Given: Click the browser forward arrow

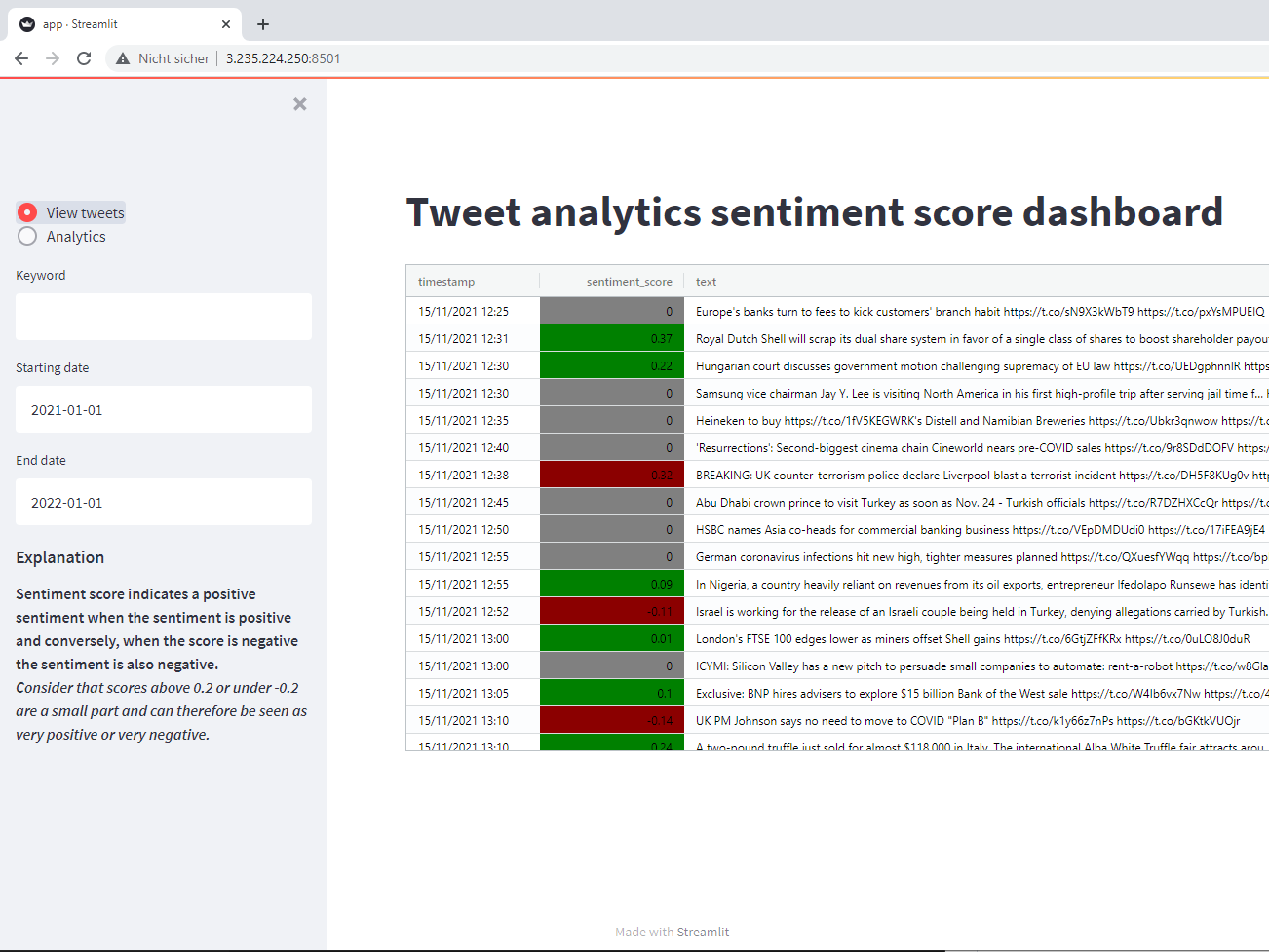Looking at the screenshot, I should point(53,58).
